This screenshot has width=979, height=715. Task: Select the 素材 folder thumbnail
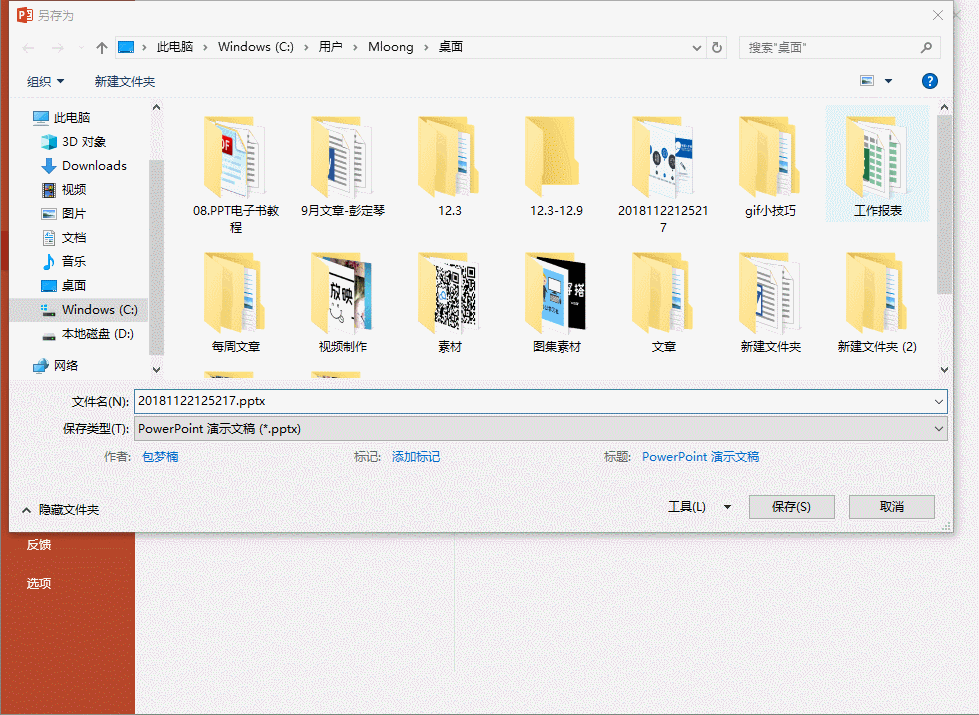pos(448,295)
